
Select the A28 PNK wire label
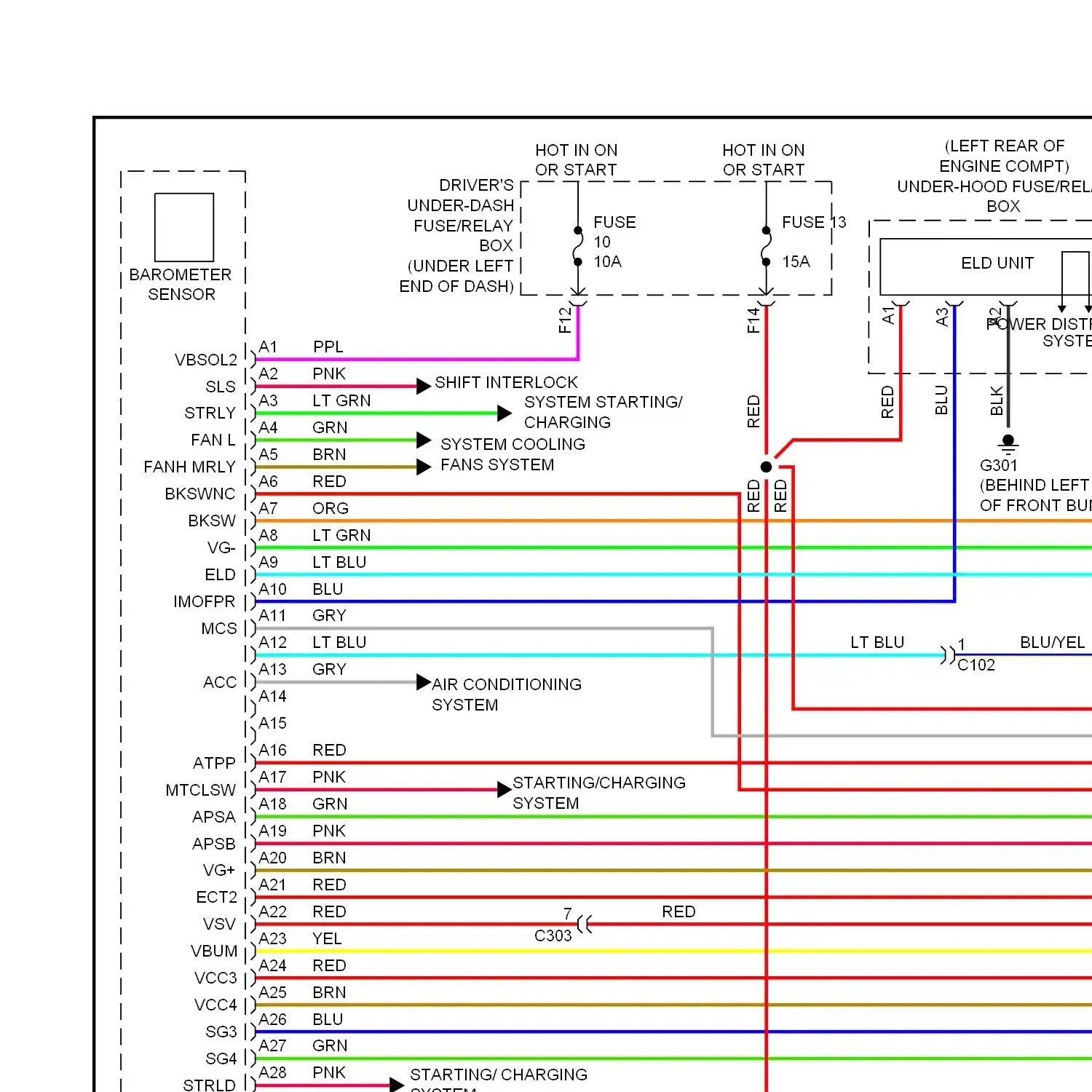coord(302,1072)
